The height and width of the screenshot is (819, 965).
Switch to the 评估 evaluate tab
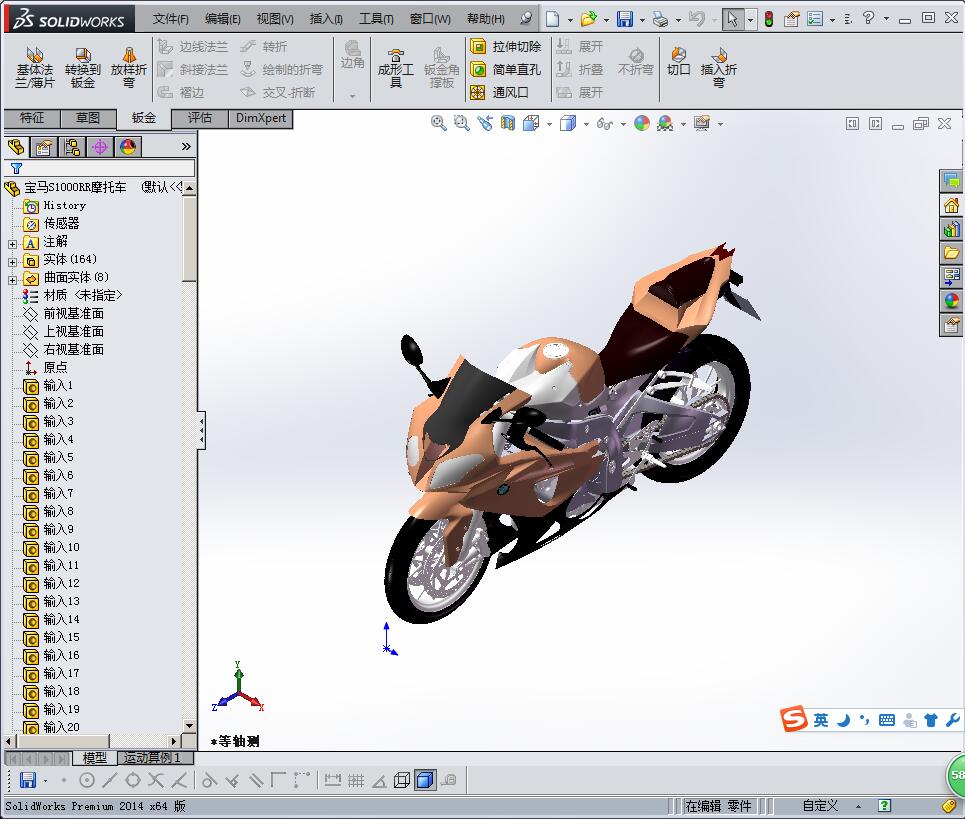click(x=199, y=118)
